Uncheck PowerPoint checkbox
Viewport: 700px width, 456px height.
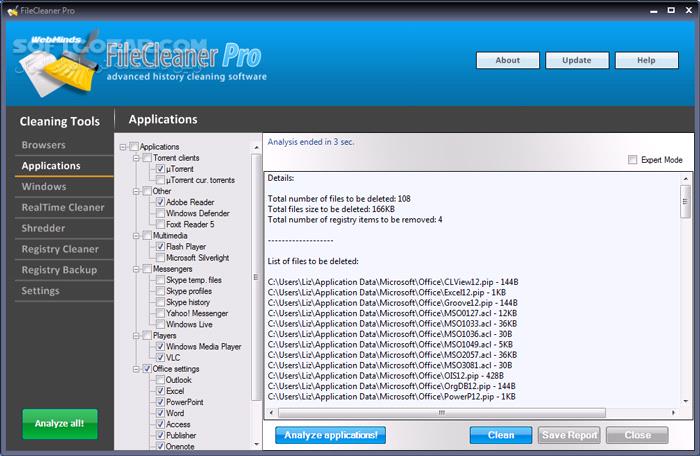tap(160, 402)
